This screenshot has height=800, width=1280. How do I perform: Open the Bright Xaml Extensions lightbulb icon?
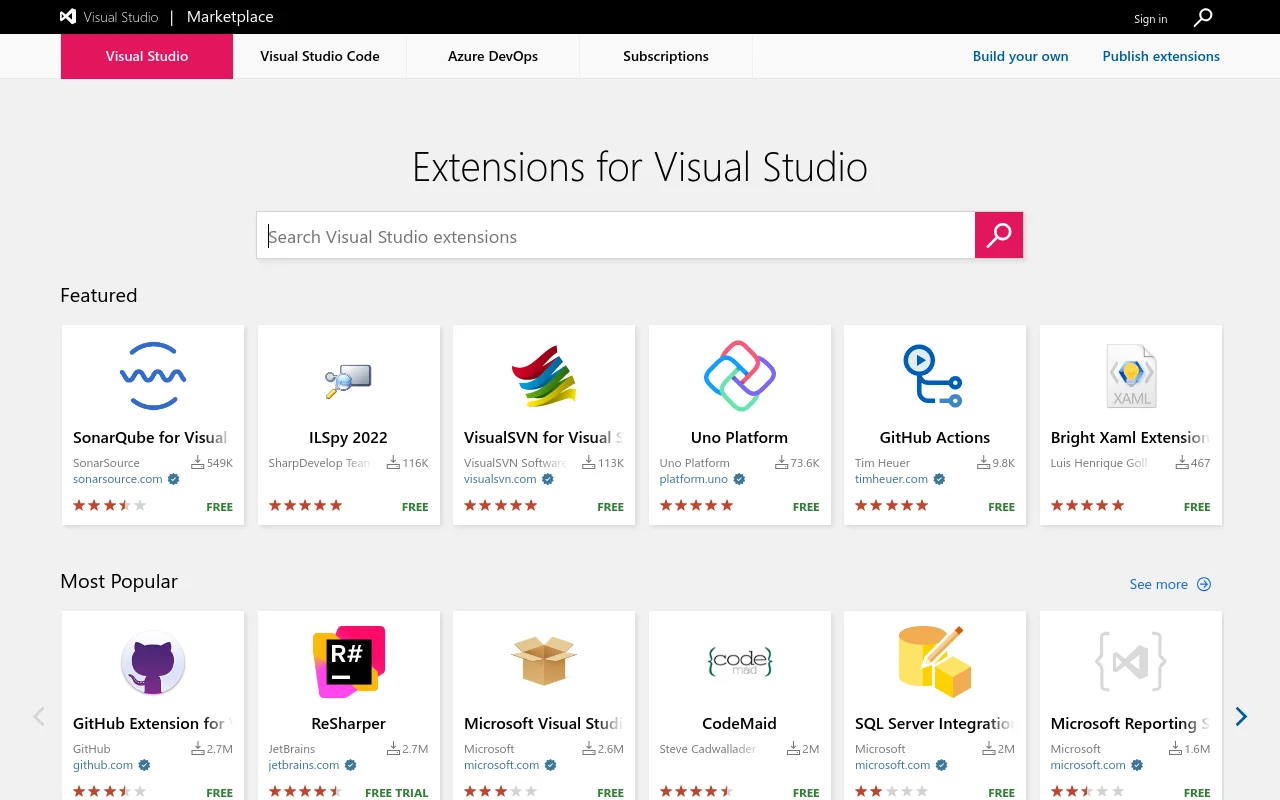[1130, 376]
